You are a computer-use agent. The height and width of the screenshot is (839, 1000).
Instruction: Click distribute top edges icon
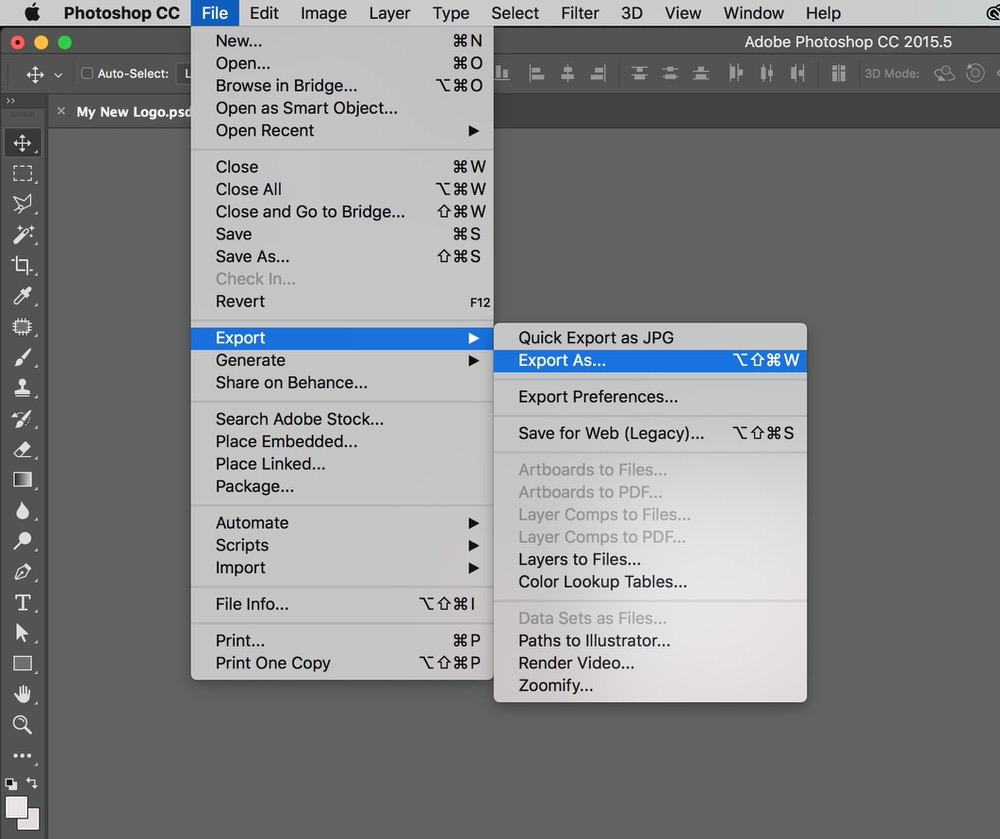click(x=639, y=73)
